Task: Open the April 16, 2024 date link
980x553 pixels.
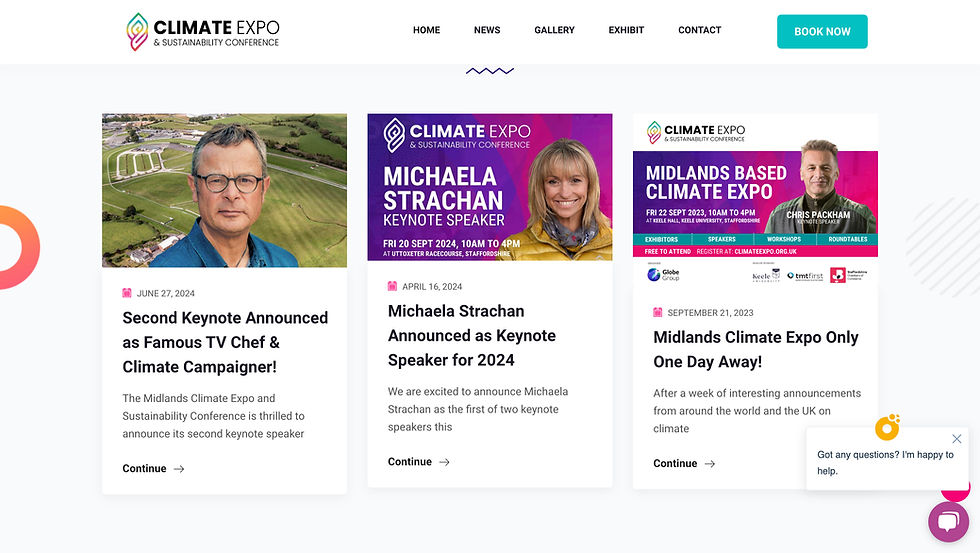Action: point(432,287)
